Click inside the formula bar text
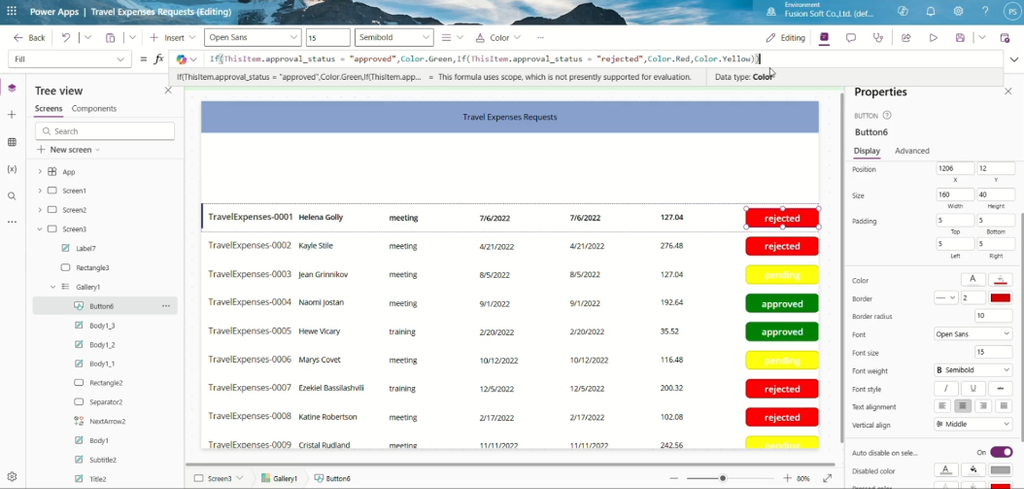 pyautogui.click(x=483, y=59)
